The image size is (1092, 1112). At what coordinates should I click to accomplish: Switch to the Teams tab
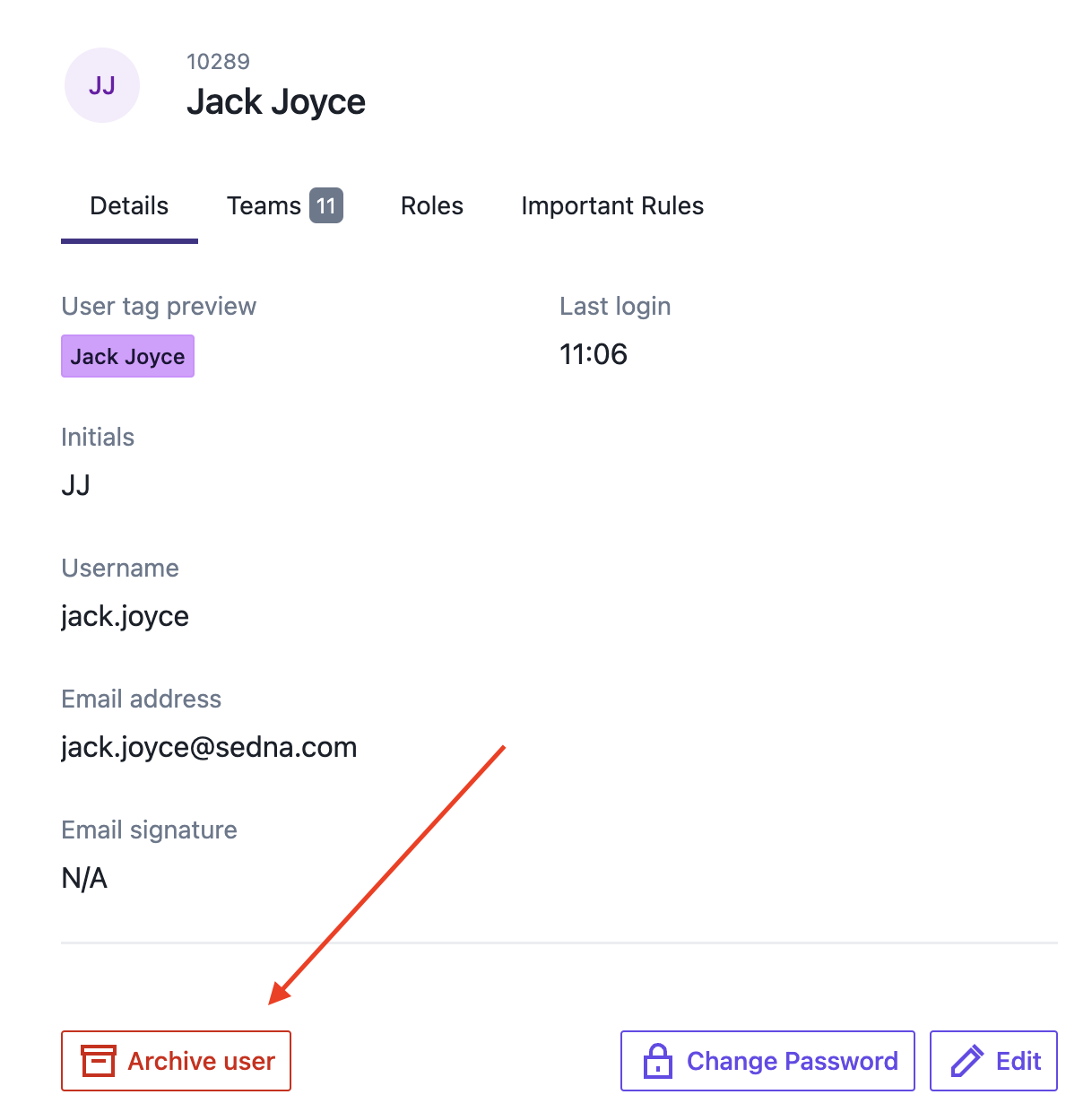tap(284, 206)
